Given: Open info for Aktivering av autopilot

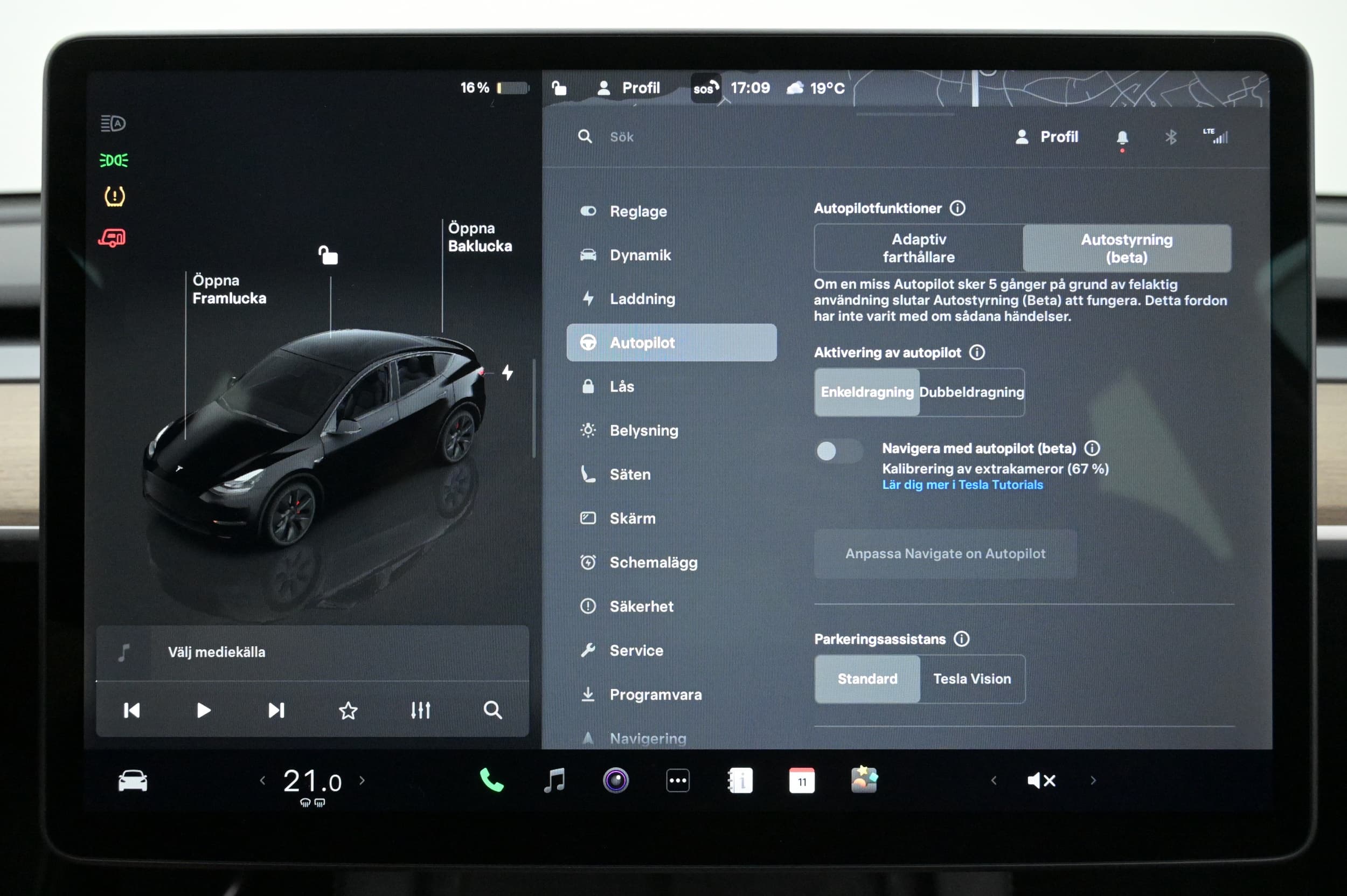Looking at the screenshot, I should pyautogui.click(x=977, y=352).
